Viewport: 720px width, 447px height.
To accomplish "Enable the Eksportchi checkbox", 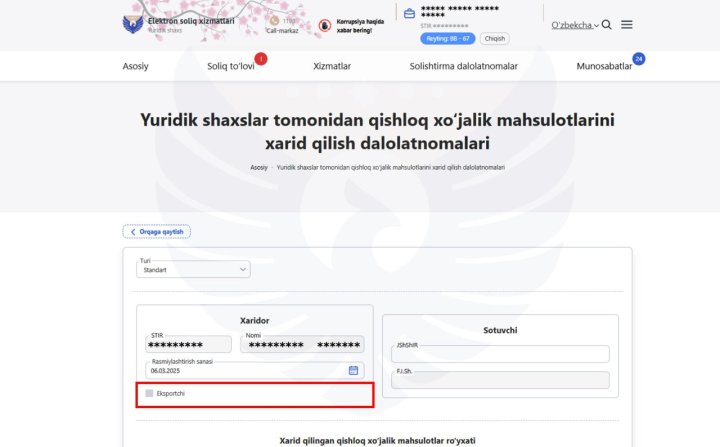I will [149, 393].
